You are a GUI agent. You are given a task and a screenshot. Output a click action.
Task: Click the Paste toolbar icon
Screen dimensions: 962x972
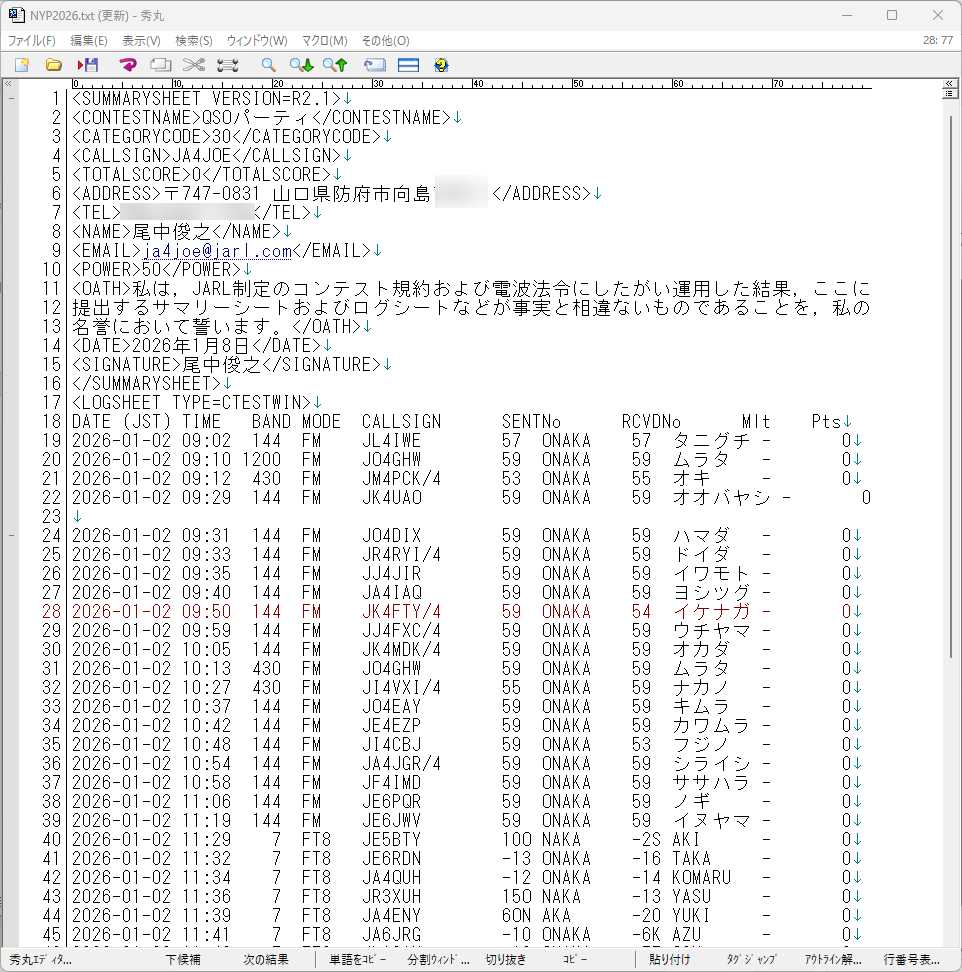tap(227, 65)
